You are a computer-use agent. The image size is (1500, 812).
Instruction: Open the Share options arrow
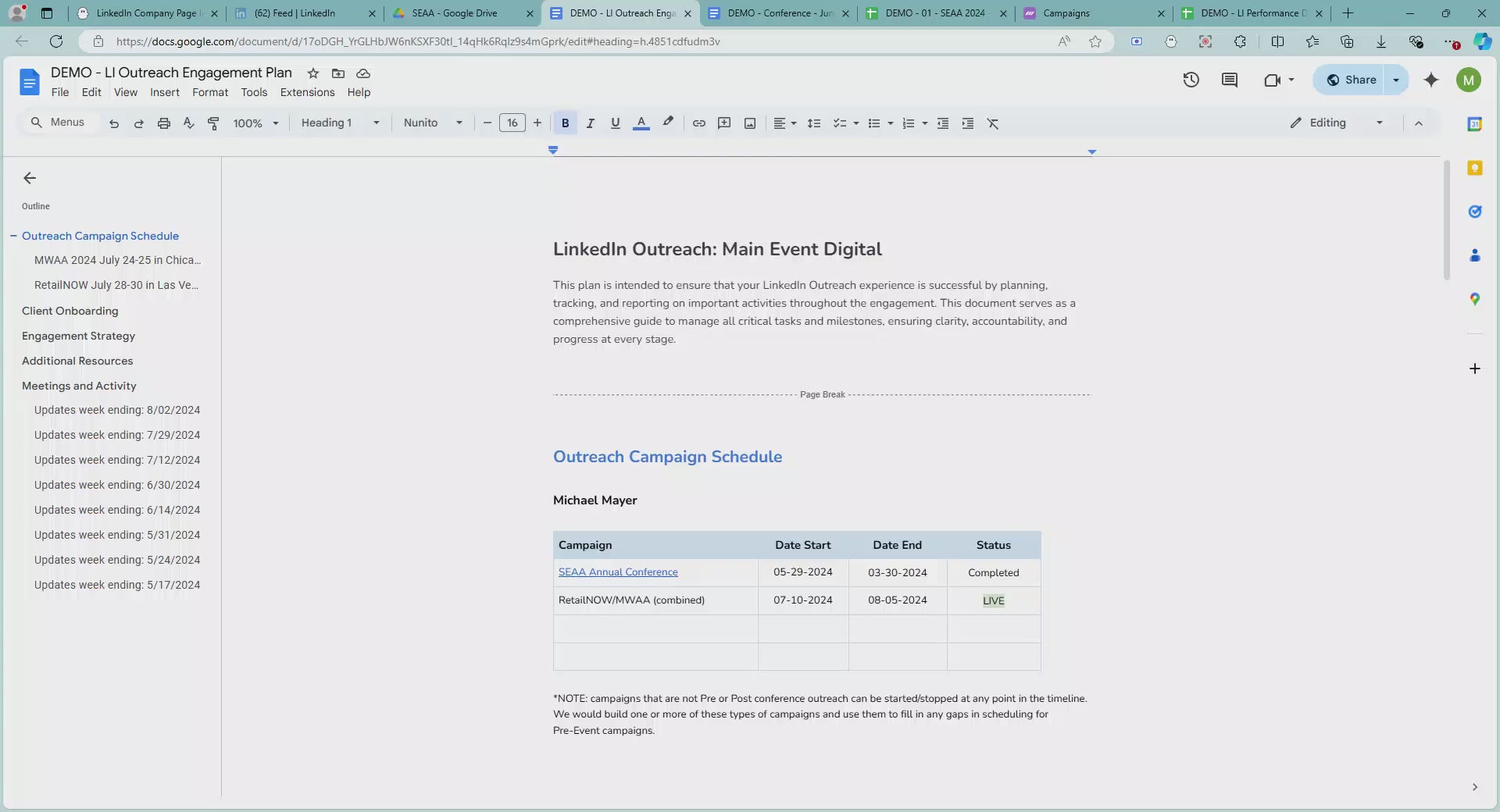coord(1396,80)
